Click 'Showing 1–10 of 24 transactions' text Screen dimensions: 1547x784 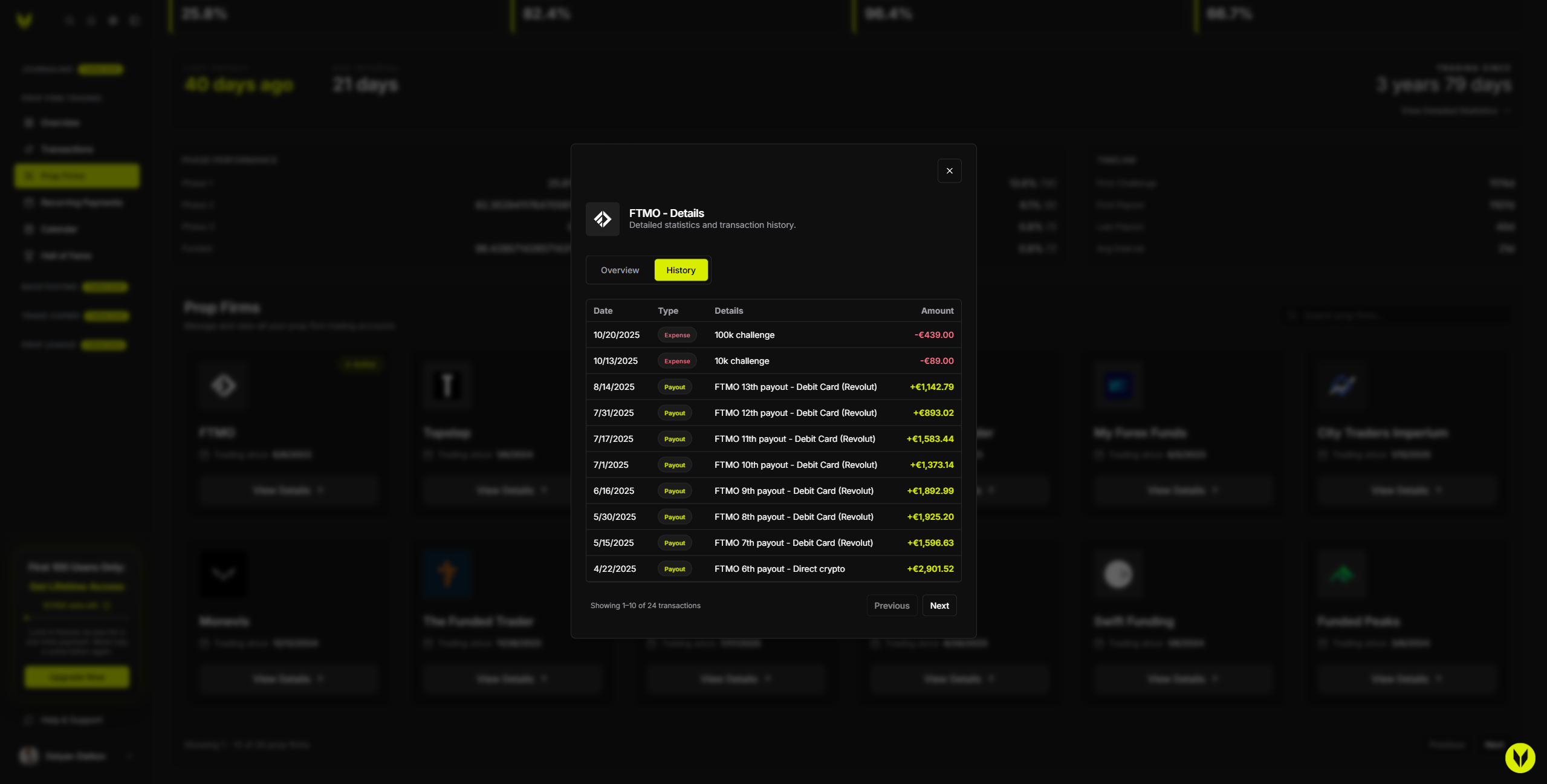click(645, 606)
